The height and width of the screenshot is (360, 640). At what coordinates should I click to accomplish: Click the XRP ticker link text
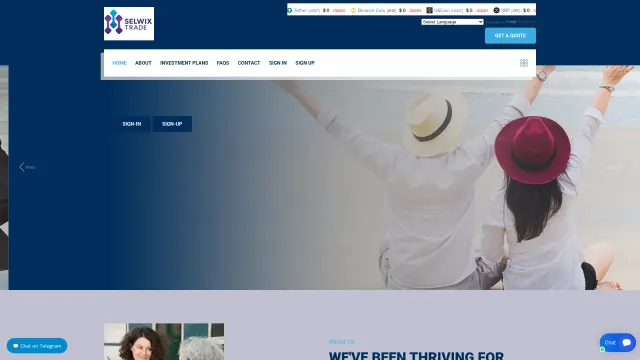point(510,10)
